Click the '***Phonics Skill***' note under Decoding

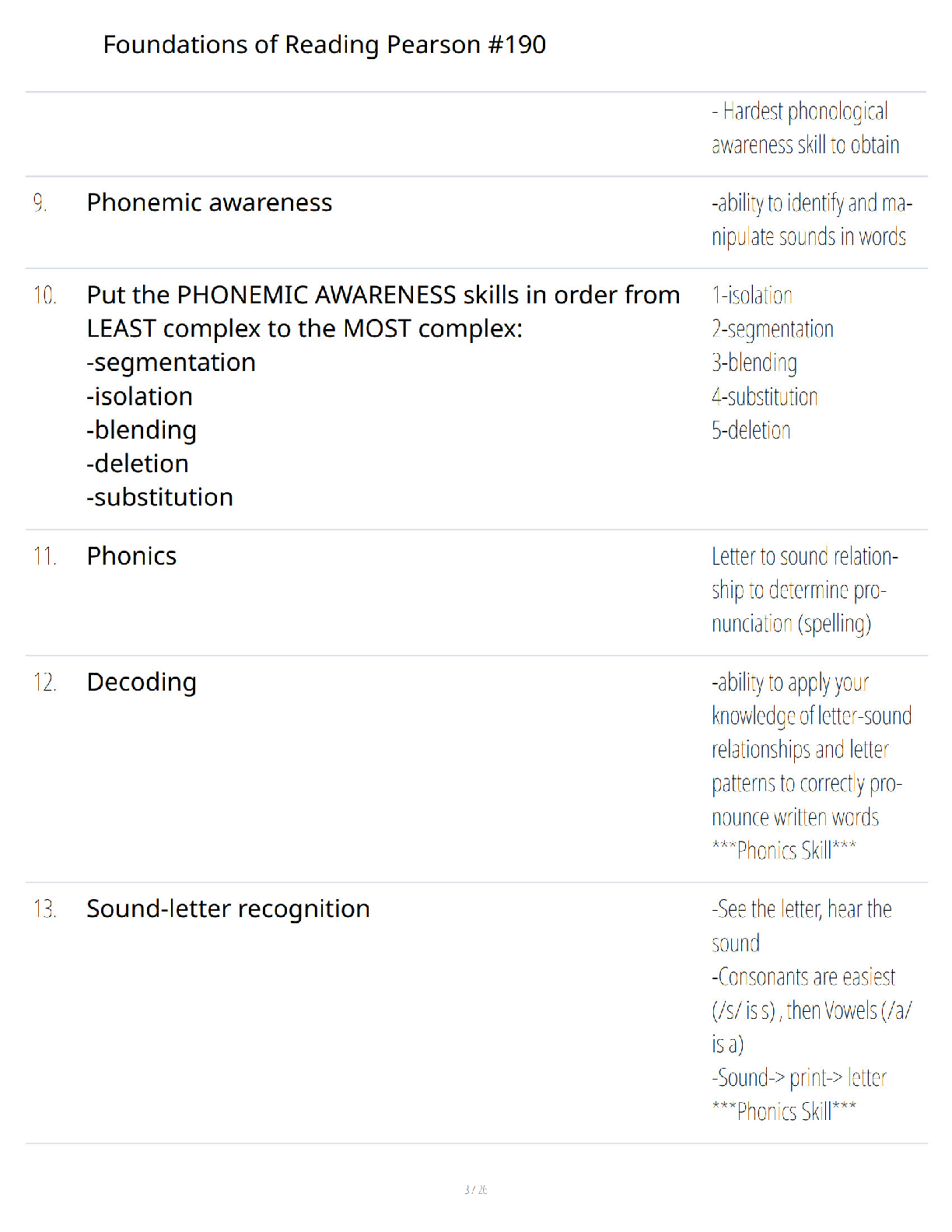[784, 850]
